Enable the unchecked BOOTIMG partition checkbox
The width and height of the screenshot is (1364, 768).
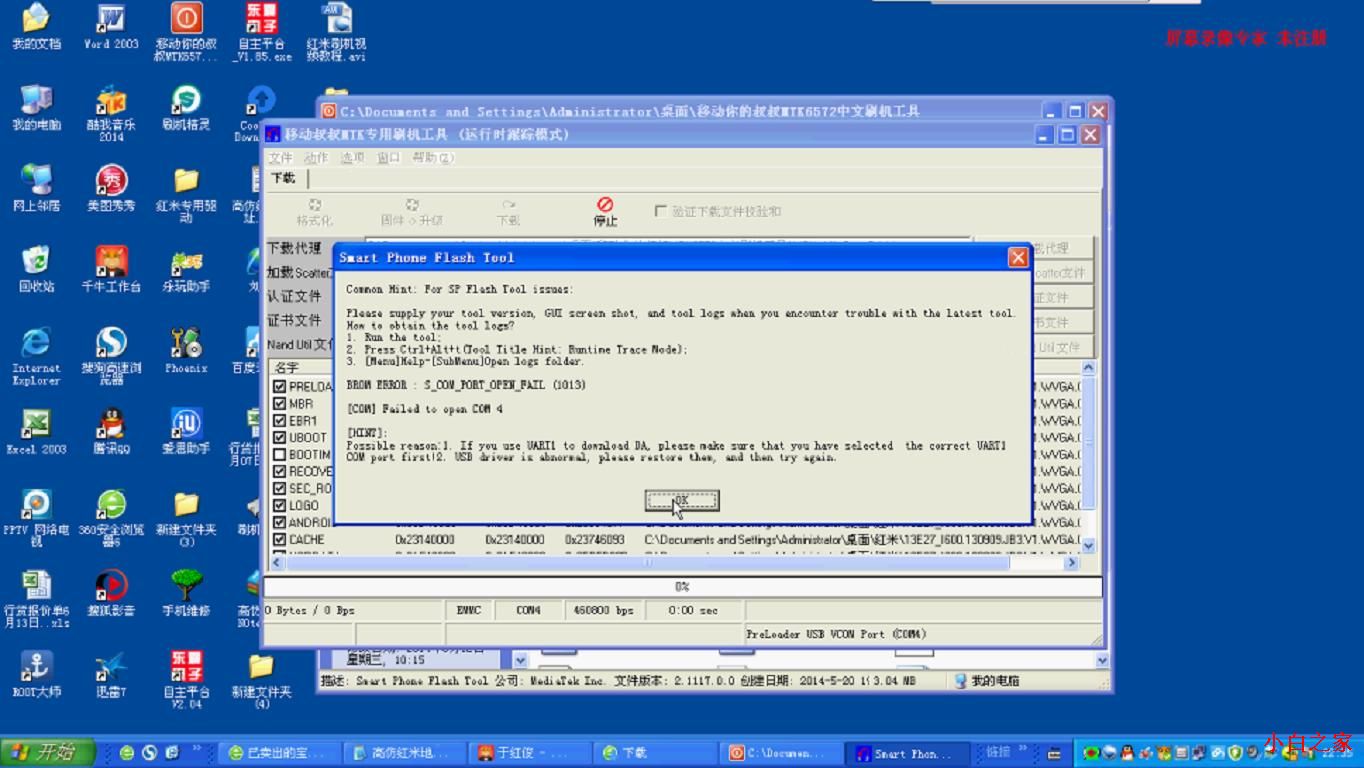click(280, 455)
